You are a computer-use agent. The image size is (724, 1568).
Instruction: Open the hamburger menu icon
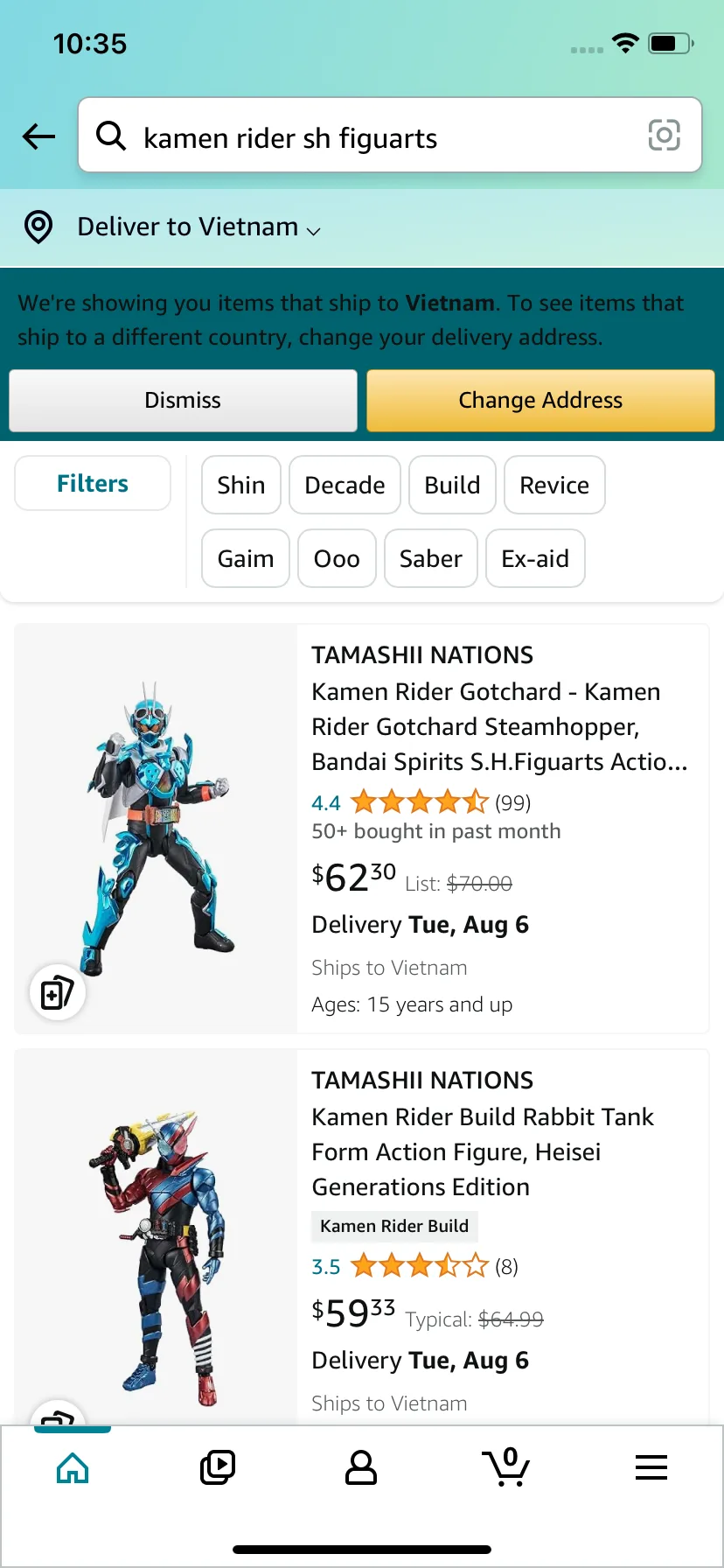[651, 1467]
